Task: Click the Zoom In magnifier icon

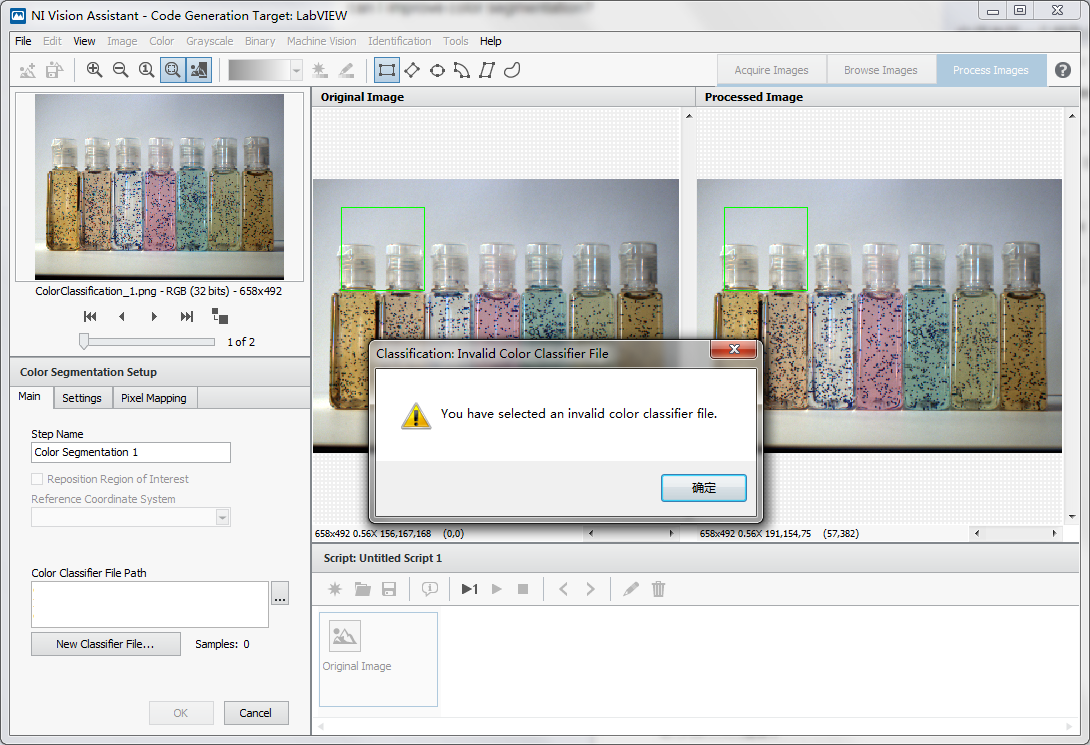Action: [94, 70]
